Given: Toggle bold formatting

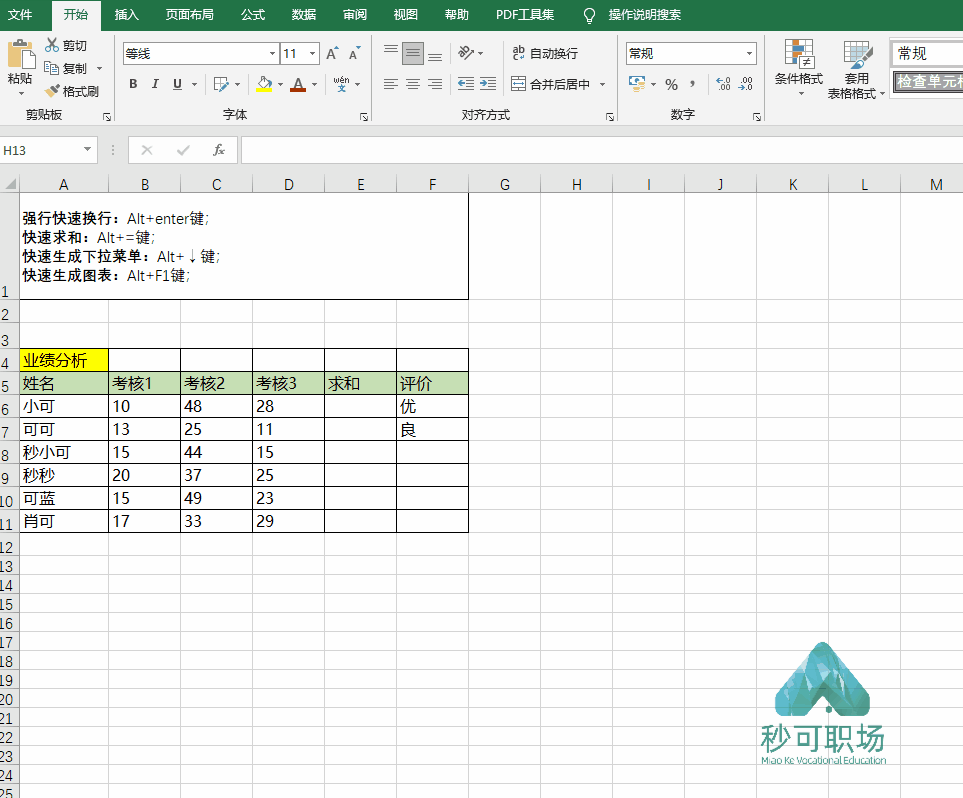Looking at the screenshot, I should (x=133, y=84).
